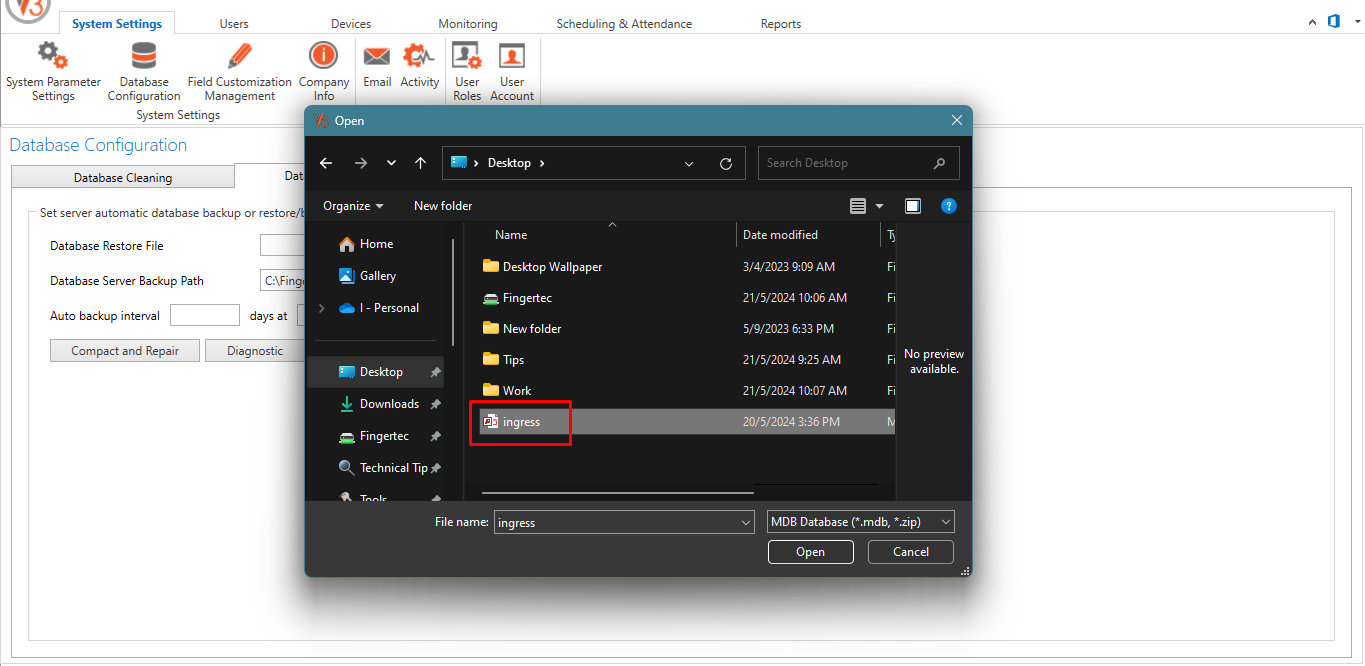Open Company Info icon
Viewport: 1365px width, 666px height.
point(323,55)
